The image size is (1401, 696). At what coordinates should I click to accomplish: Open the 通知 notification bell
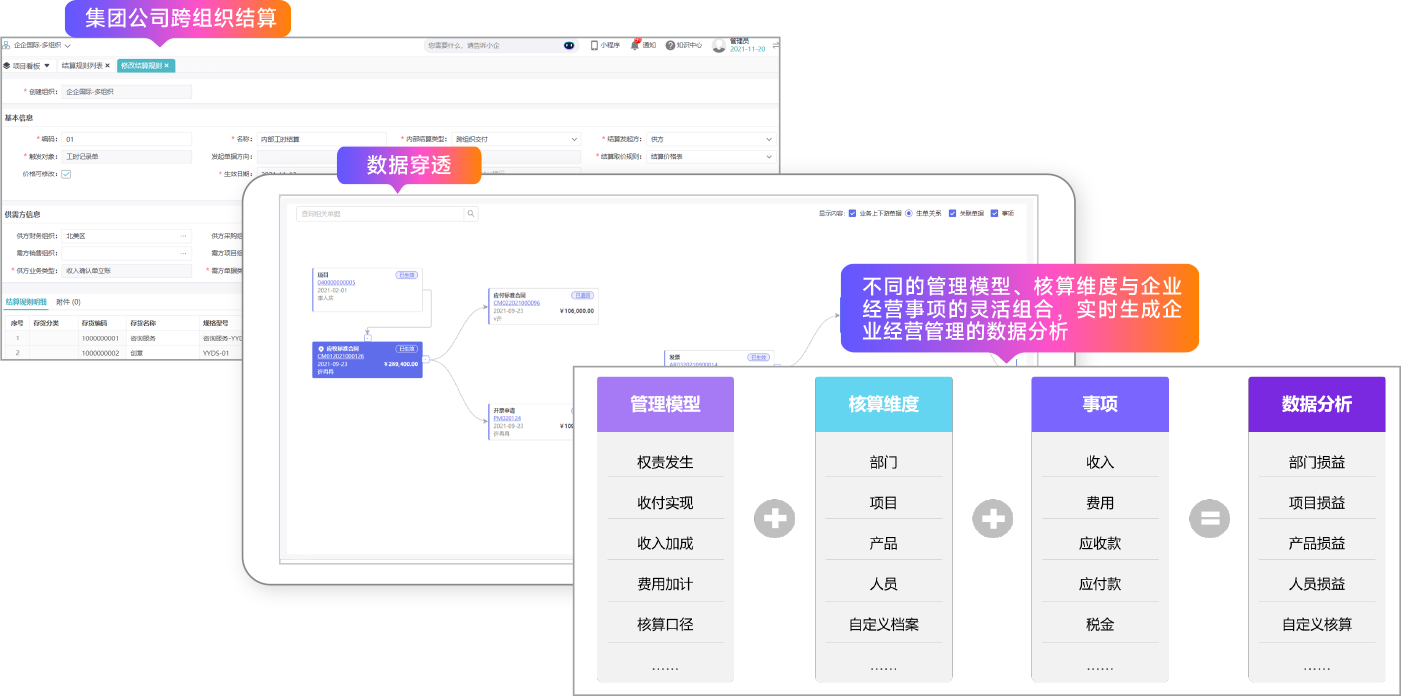635,45
